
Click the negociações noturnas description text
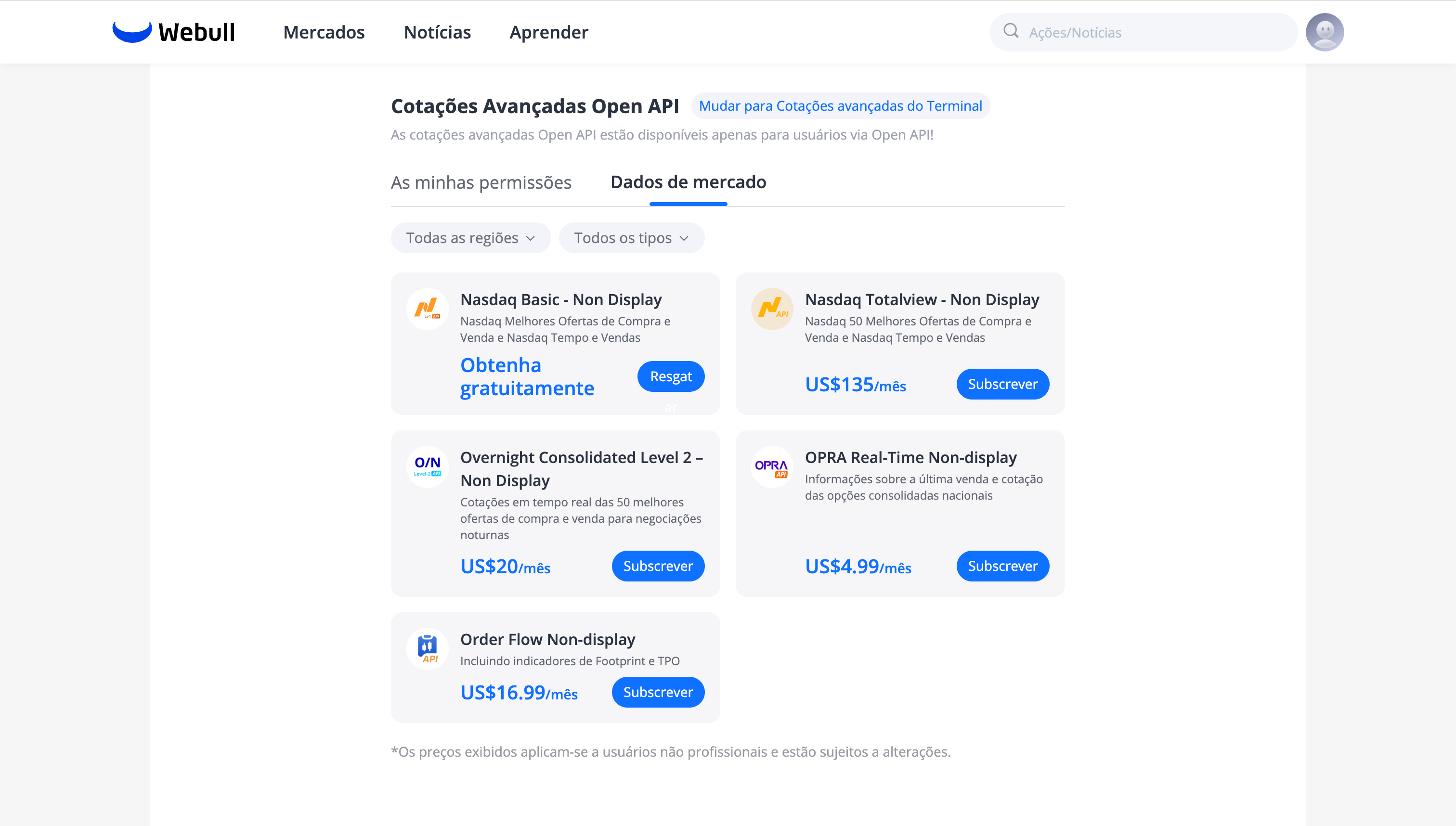click(x=581, y=518)
